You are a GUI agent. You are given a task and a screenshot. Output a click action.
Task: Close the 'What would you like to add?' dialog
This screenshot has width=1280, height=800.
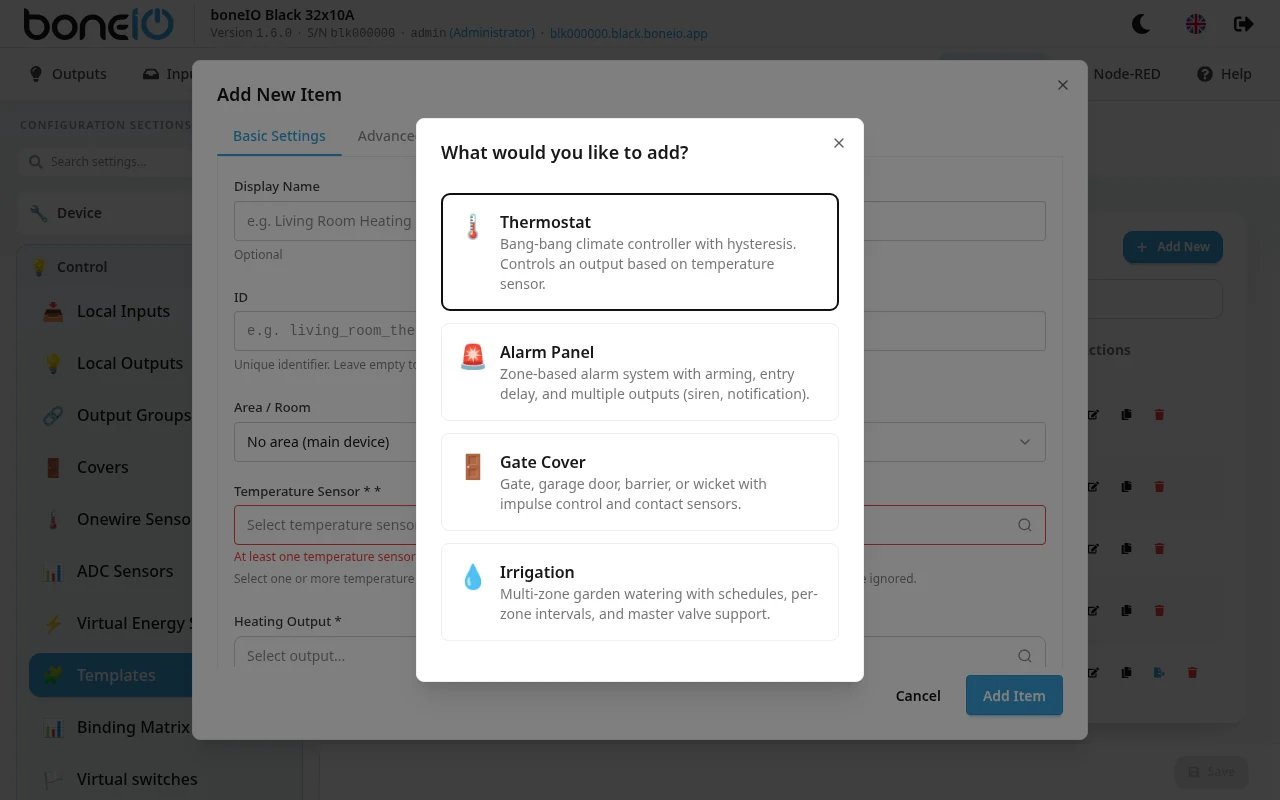click(x=839, y=143)
